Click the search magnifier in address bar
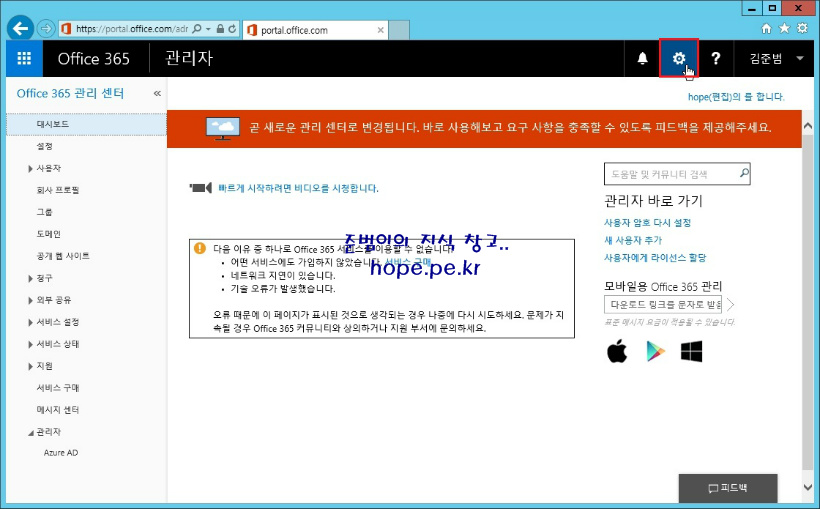 (197, 29)
